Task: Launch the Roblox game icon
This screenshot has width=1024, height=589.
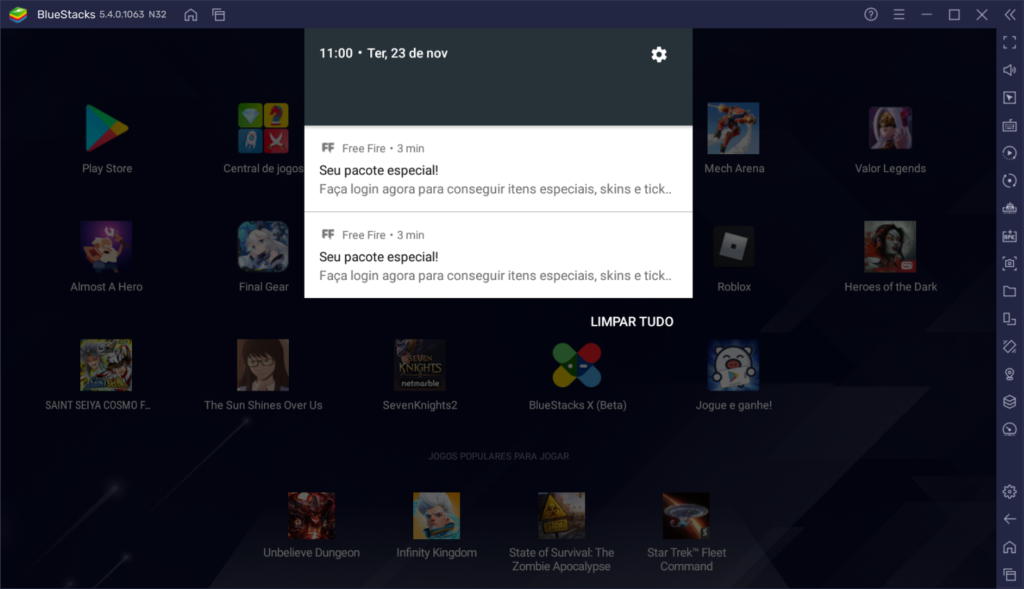Action: pyautogui.click(x=734, y=247)
